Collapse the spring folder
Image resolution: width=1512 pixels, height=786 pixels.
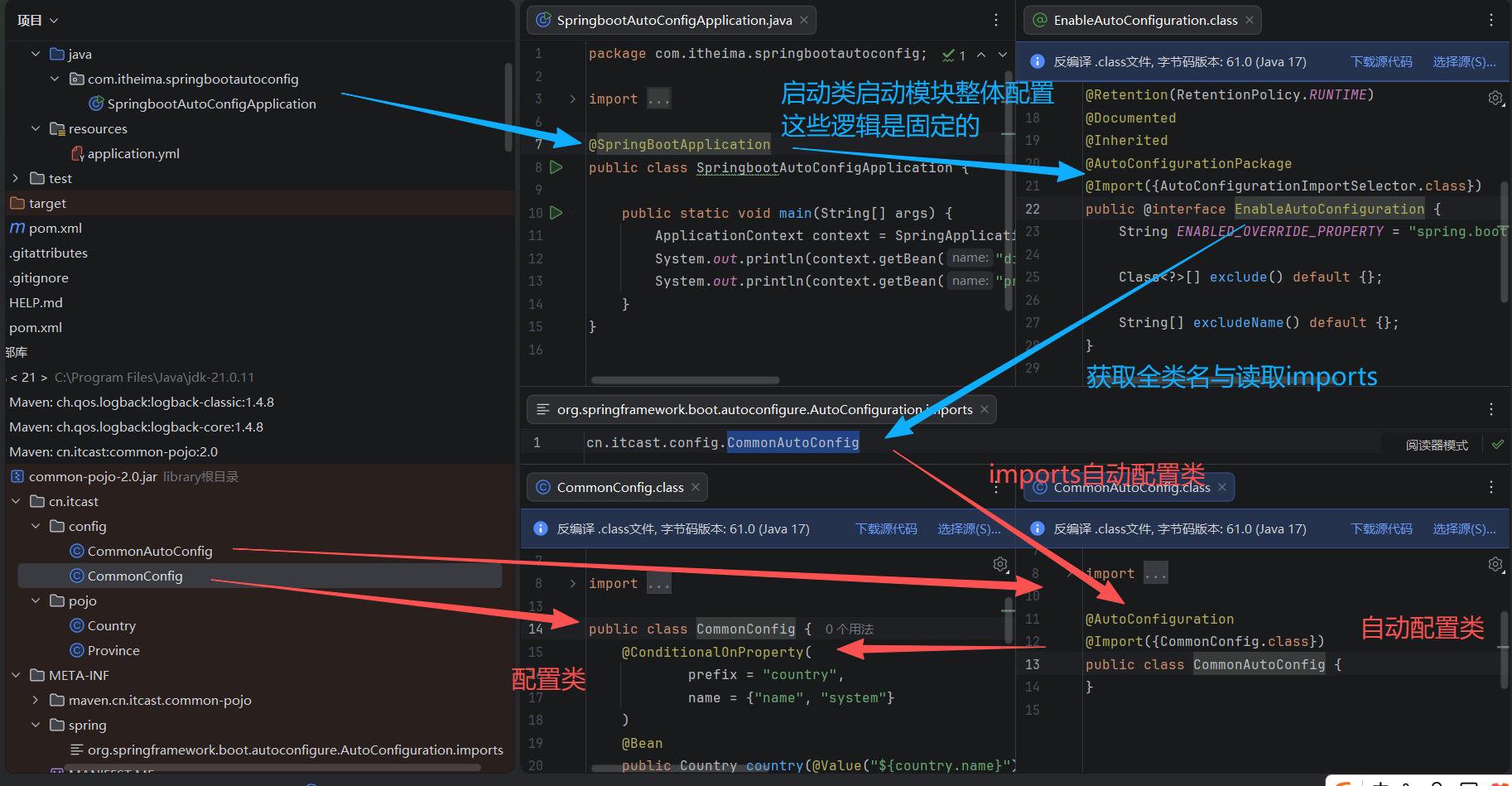pos(36,725)
